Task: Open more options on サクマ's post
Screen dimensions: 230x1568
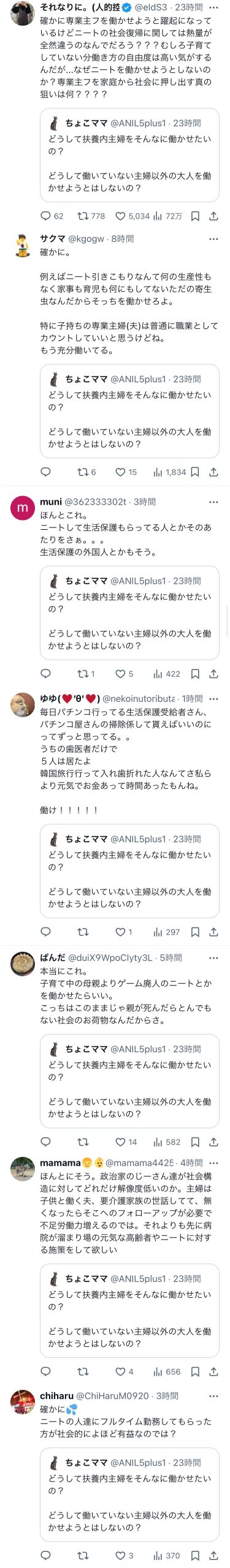Action: pos(213,239)
